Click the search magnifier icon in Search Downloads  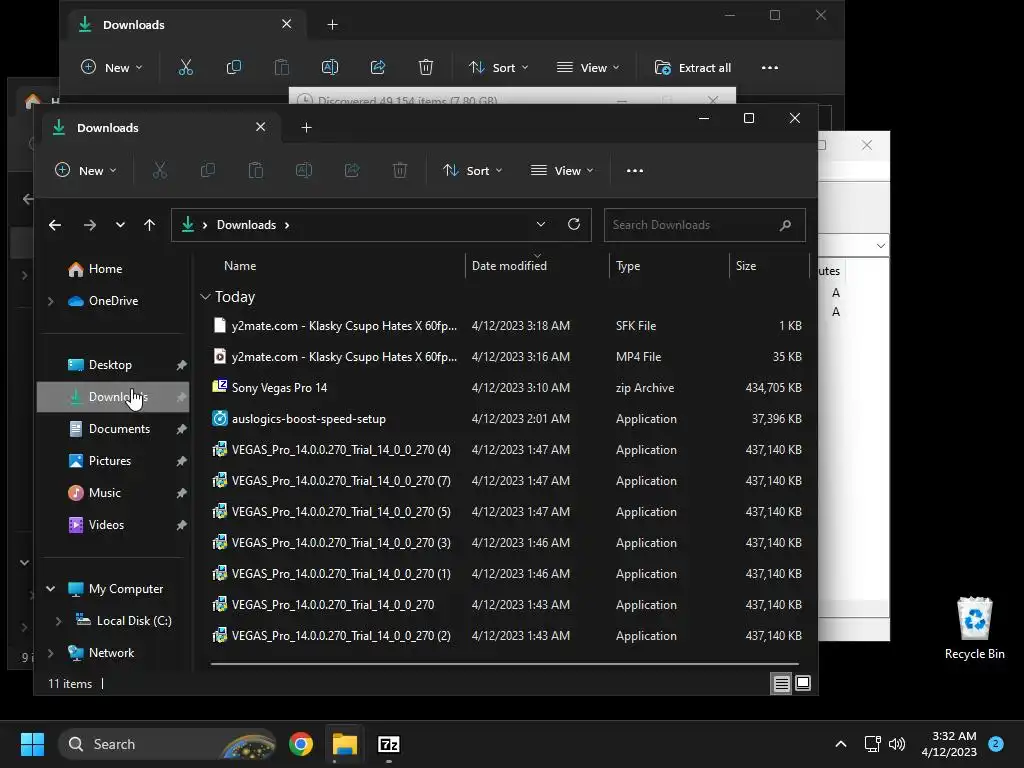pyautogui.click(x=785, y=225)
